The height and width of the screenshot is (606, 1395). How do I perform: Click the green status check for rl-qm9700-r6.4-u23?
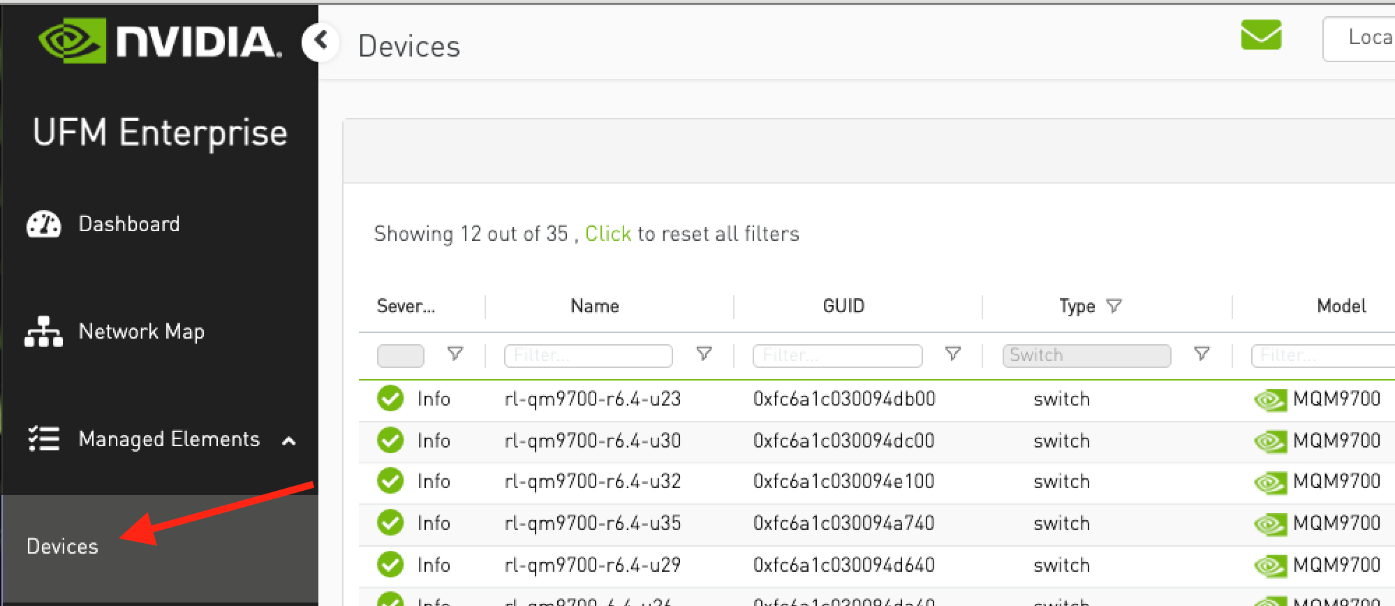point(390,399)
